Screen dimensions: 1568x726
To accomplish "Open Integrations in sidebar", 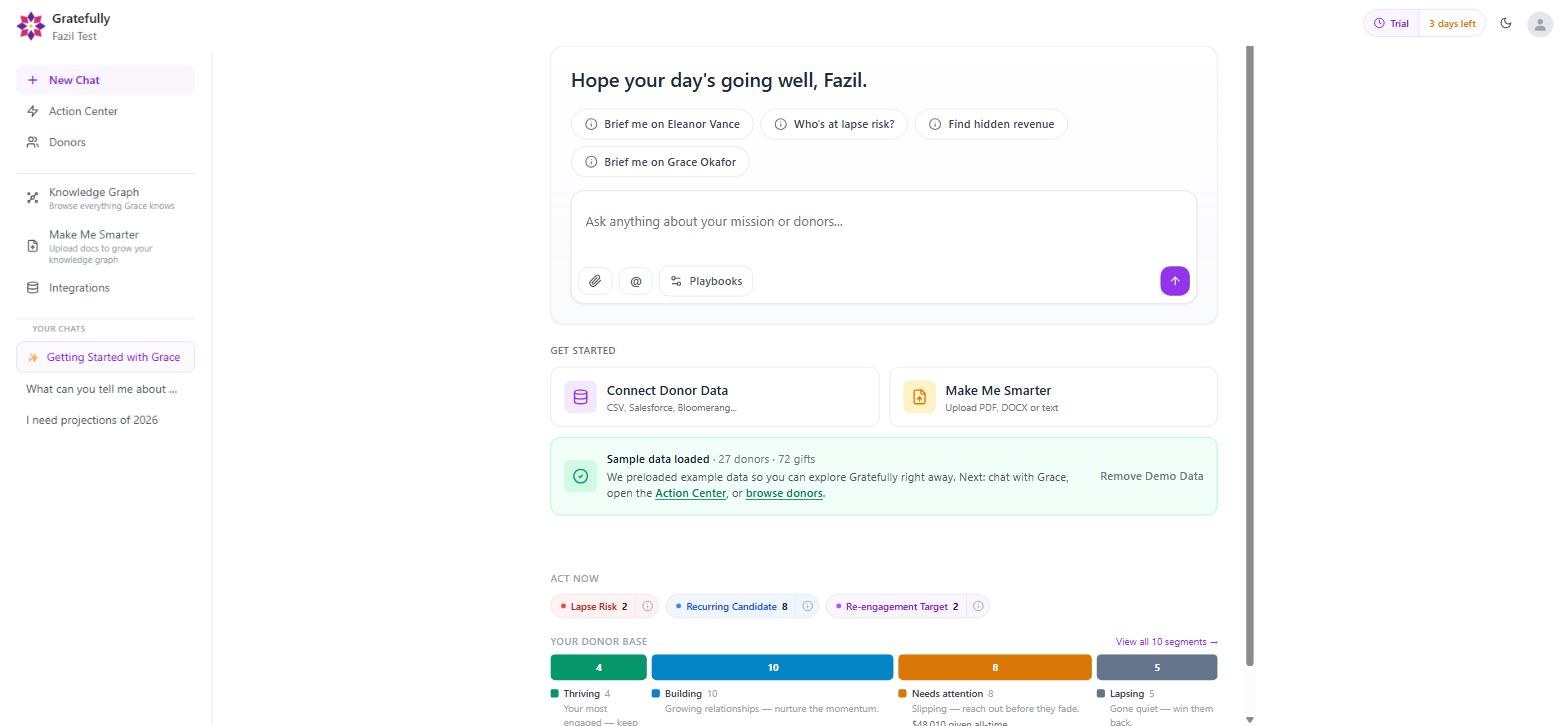I will point(106,288).
